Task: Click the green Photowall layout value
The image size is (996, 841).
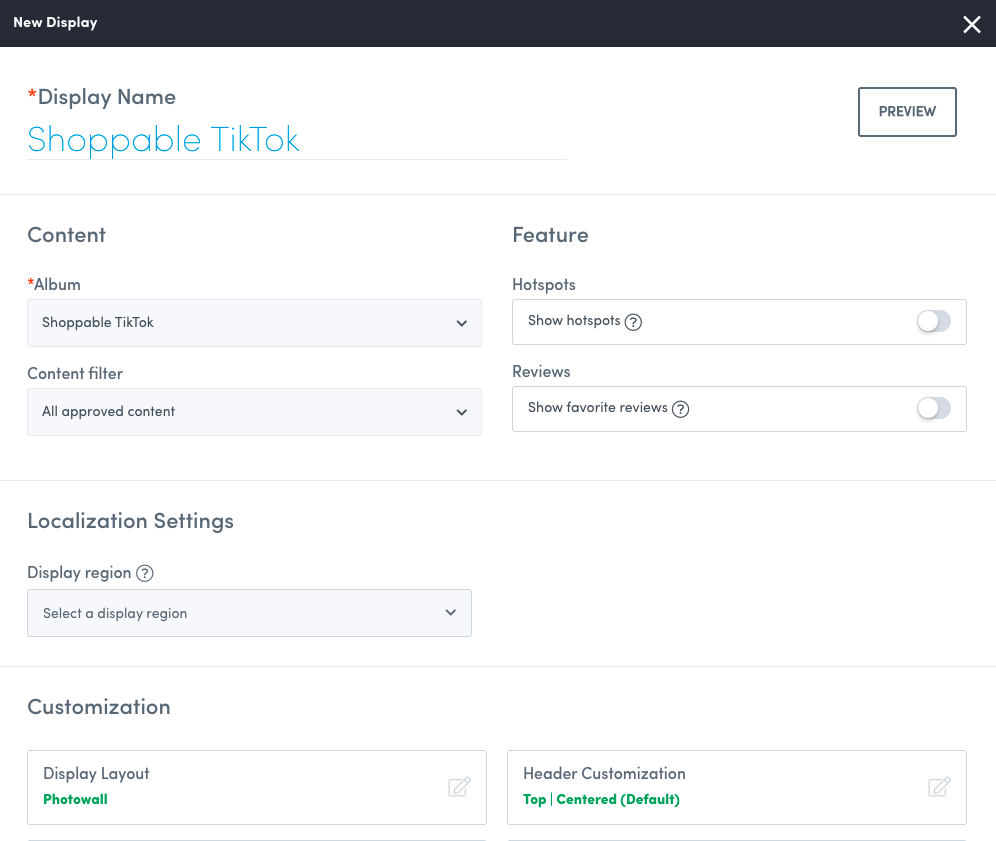Action: click(75, 799)
